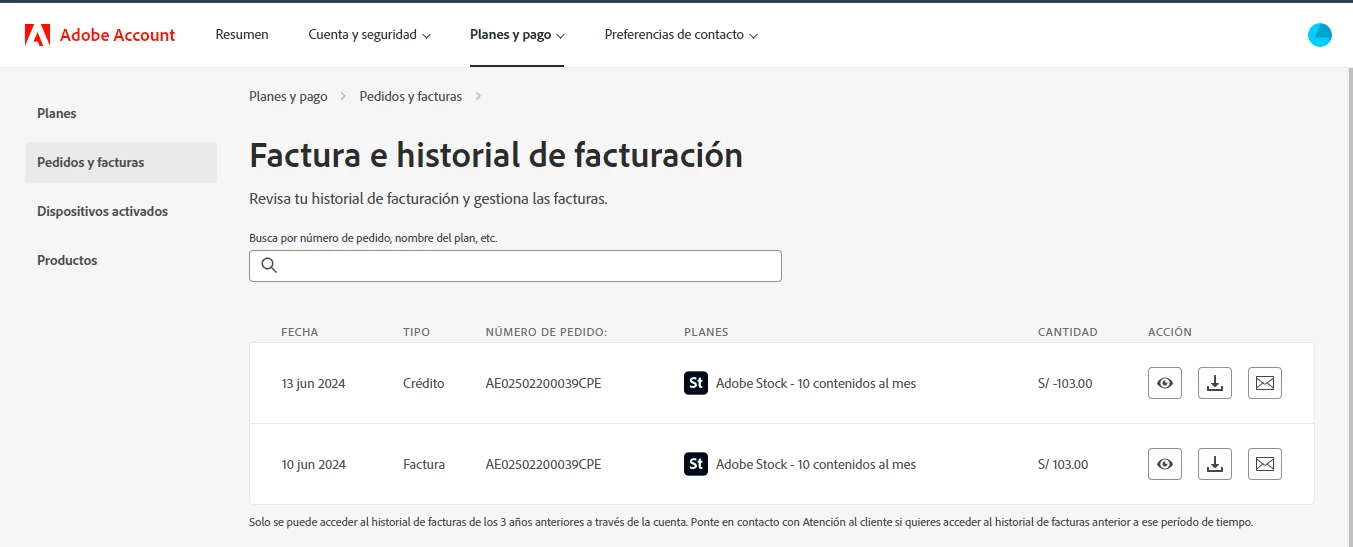The width and height of the screenshot is (1353, 547).
Task: Email the 13 jun 2024 credit invoice
Action: click(1265, 383)
